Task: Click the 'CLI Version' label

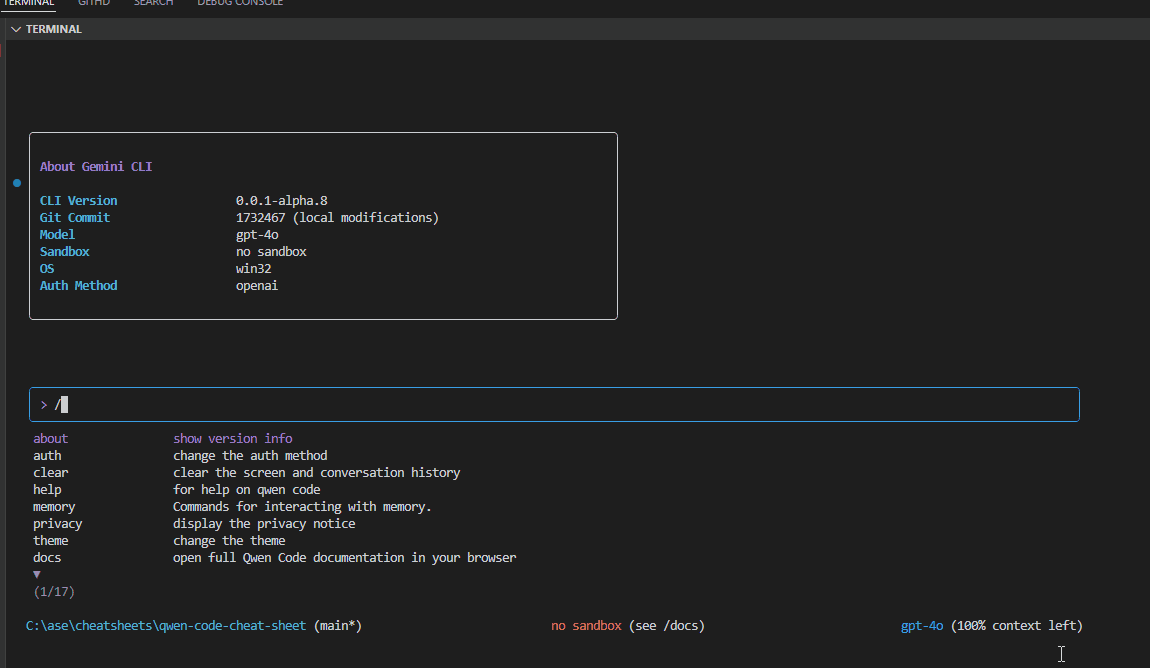Action: point(78,201)
